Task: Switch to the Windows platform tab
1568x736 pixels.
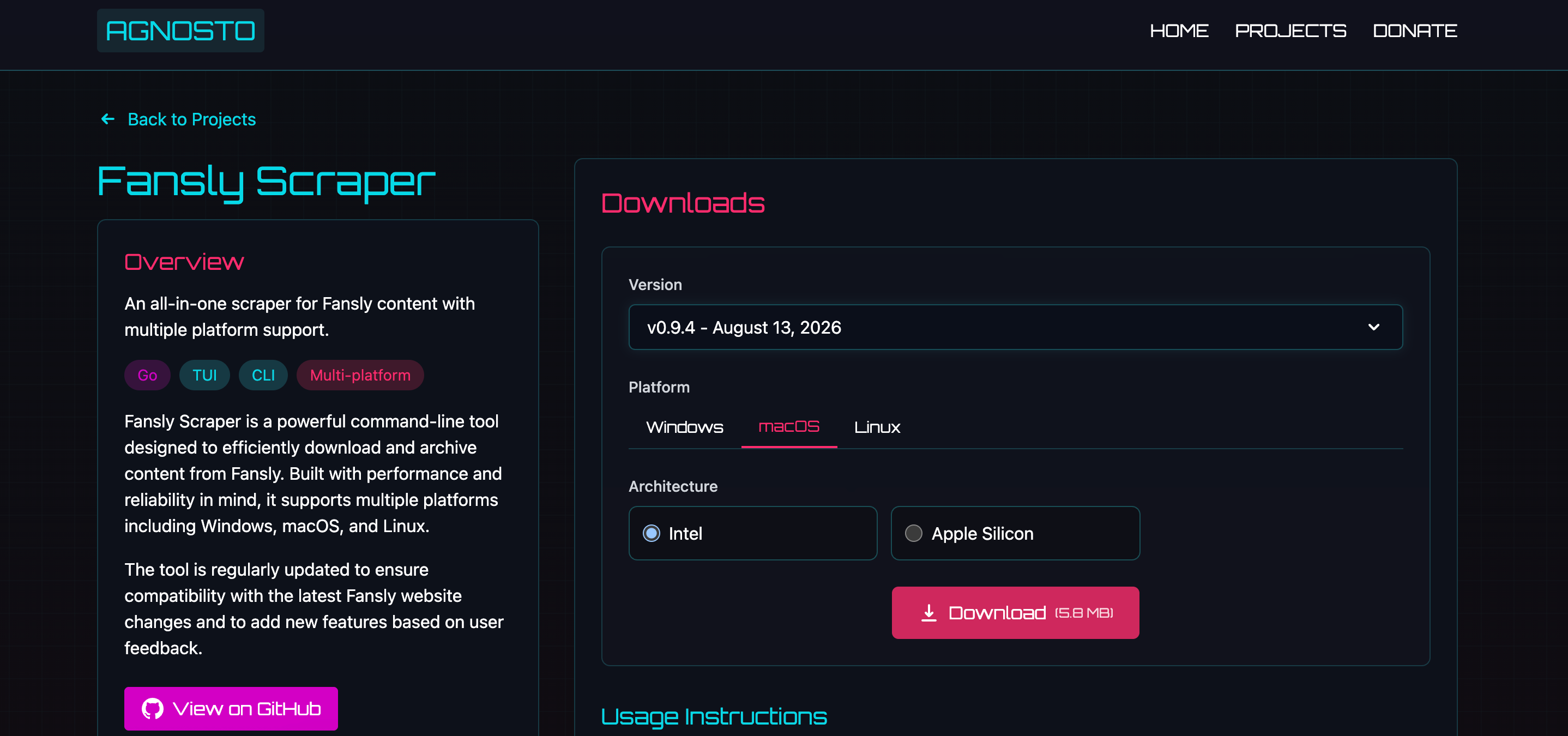Action: coord(684,427)
